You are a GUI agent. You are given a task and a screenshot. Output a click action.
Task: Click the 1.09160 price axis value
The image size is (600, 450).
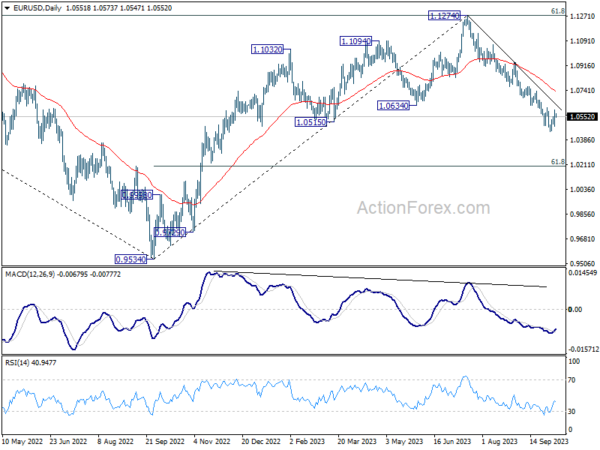click(x=582, y=66)
